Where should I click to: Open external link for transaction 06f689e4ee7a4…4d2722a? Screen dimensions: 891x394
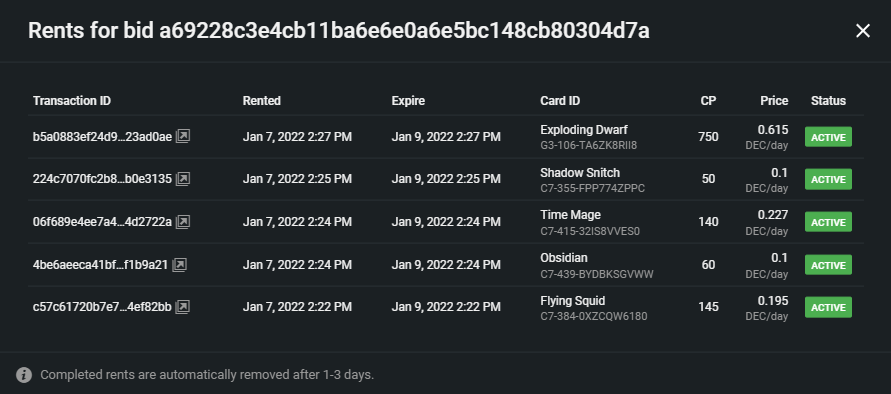(x=182, y=222)
